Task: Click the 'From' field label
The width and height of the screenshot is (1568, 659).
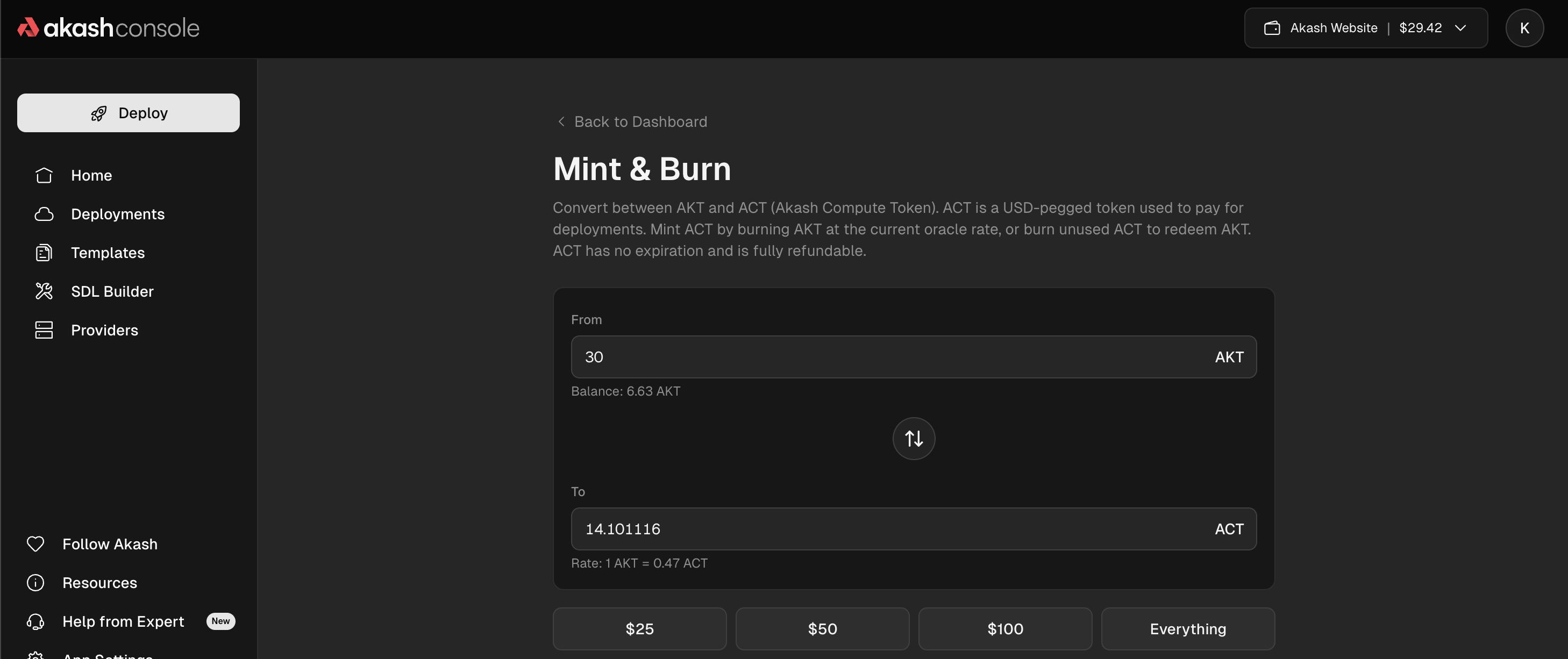Action: pos(586,320)
